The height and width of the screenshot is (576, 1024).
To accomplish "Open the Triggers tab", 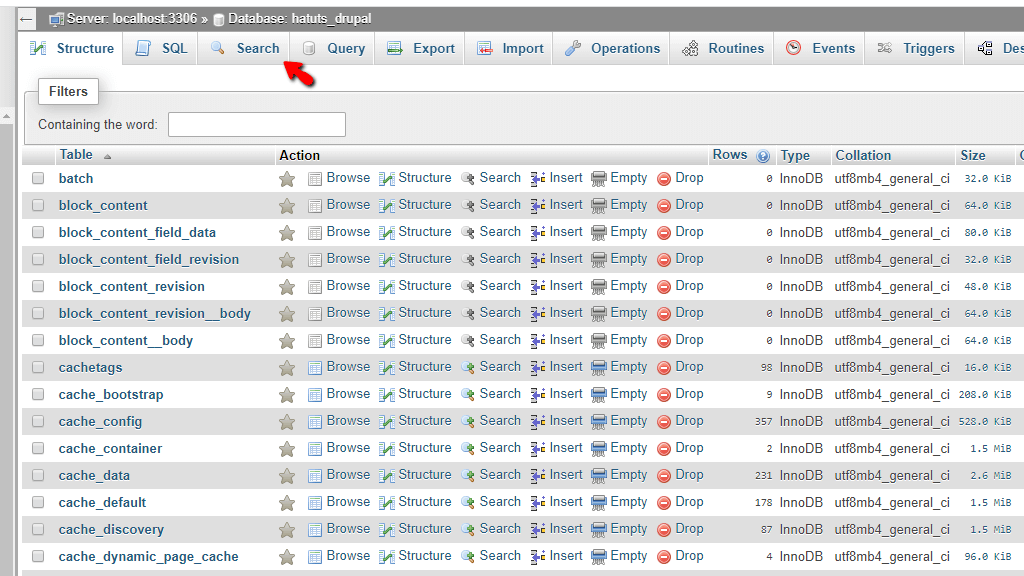I will coord(915,48).
